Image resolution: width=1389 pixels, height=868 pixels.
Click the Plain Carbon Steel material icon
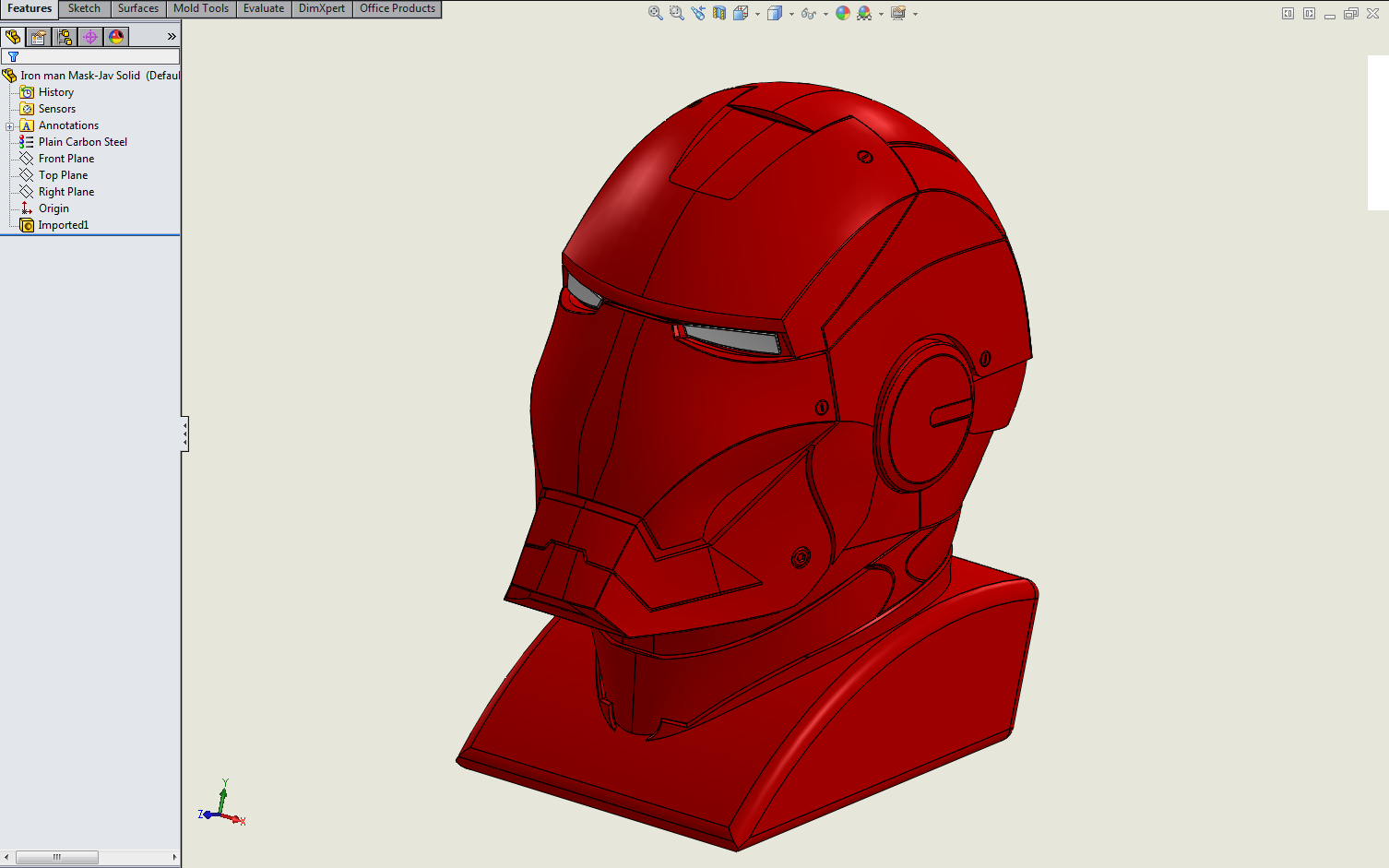pyautogui.click(x=27, y=142)
